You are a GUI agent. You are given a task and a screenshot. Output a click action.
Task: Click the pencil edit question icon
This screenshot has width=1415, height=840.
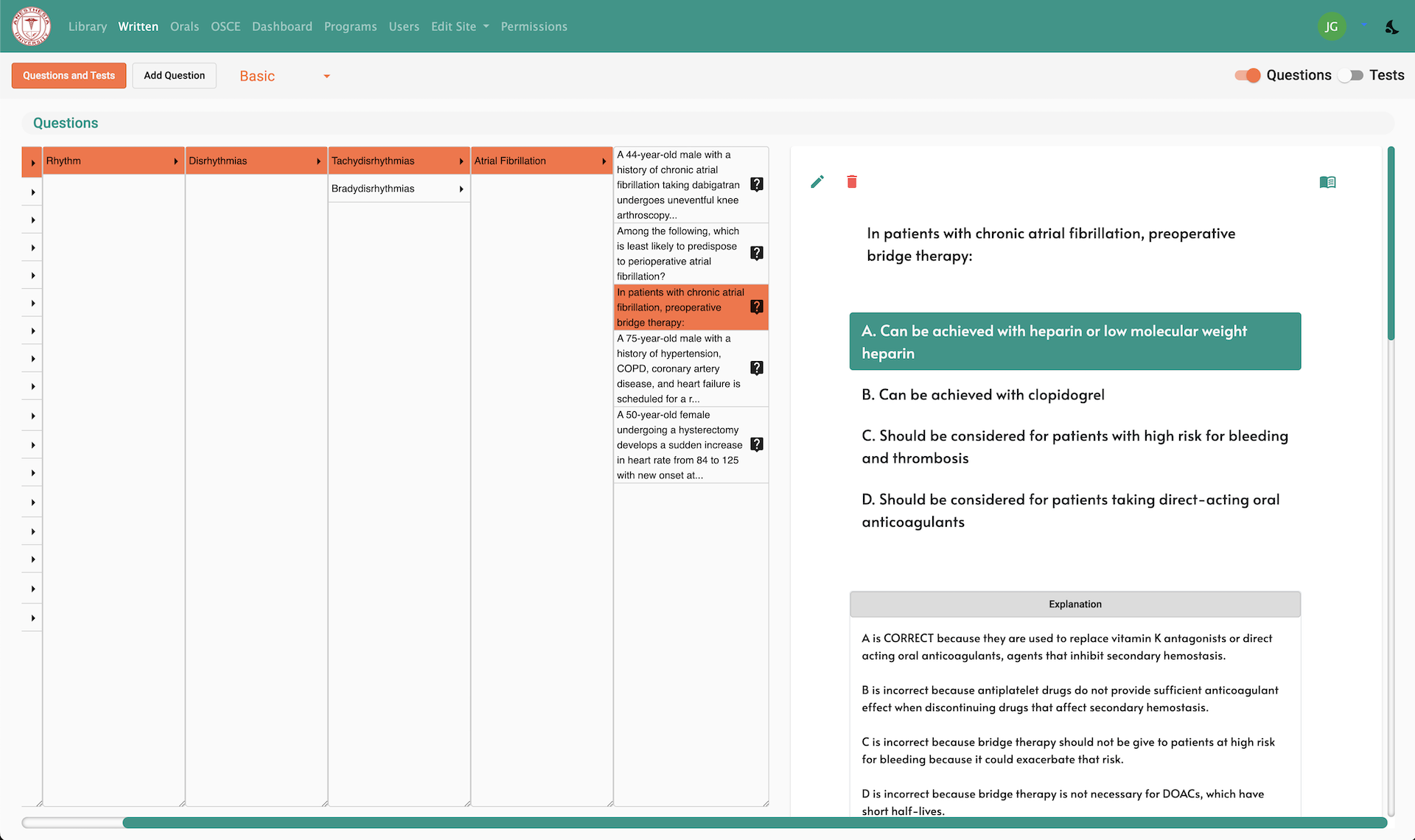[x=817, y=182]
